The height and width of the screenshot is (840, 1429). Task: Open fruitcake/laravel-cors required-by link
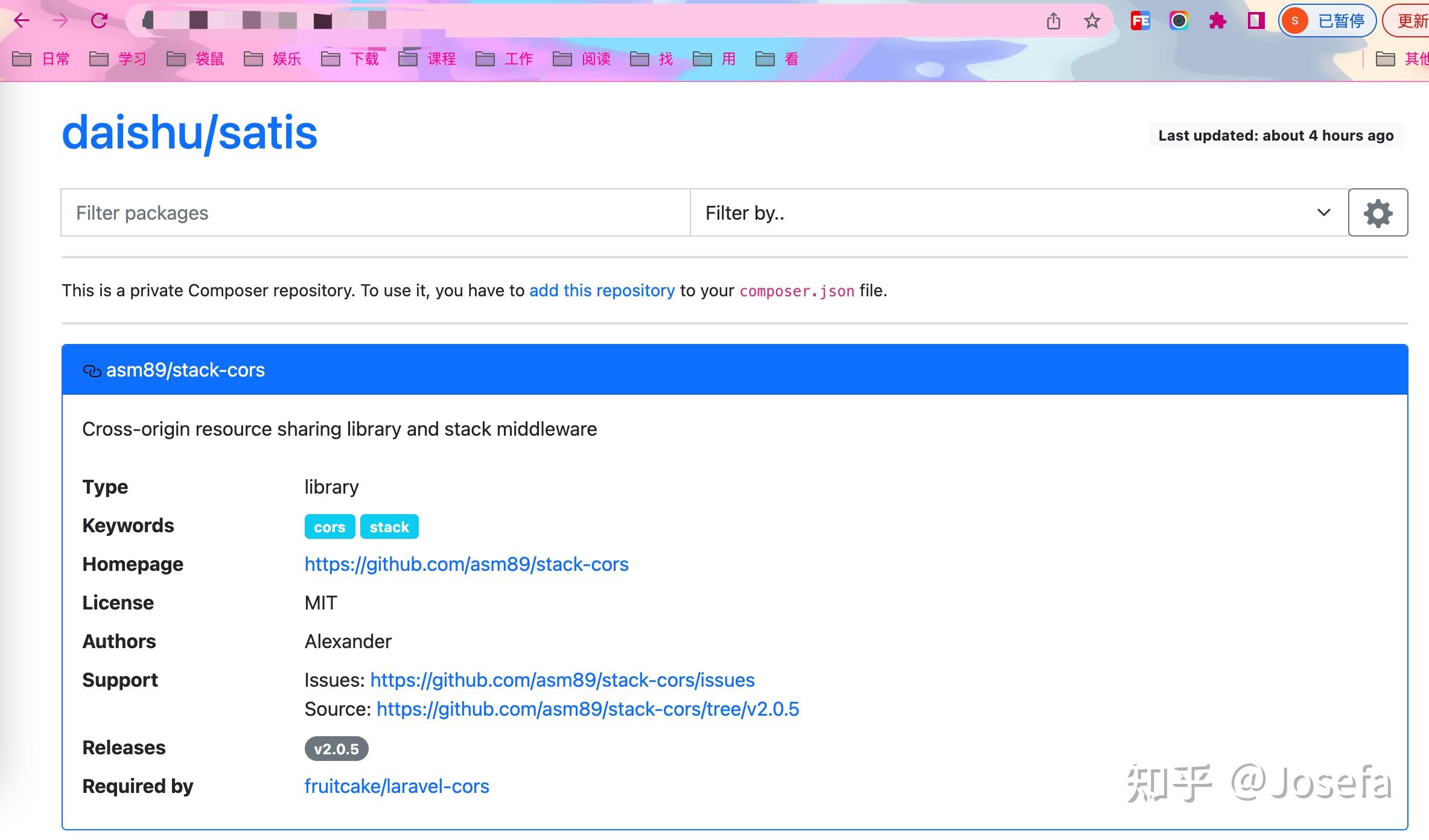[x=396, y=786]
